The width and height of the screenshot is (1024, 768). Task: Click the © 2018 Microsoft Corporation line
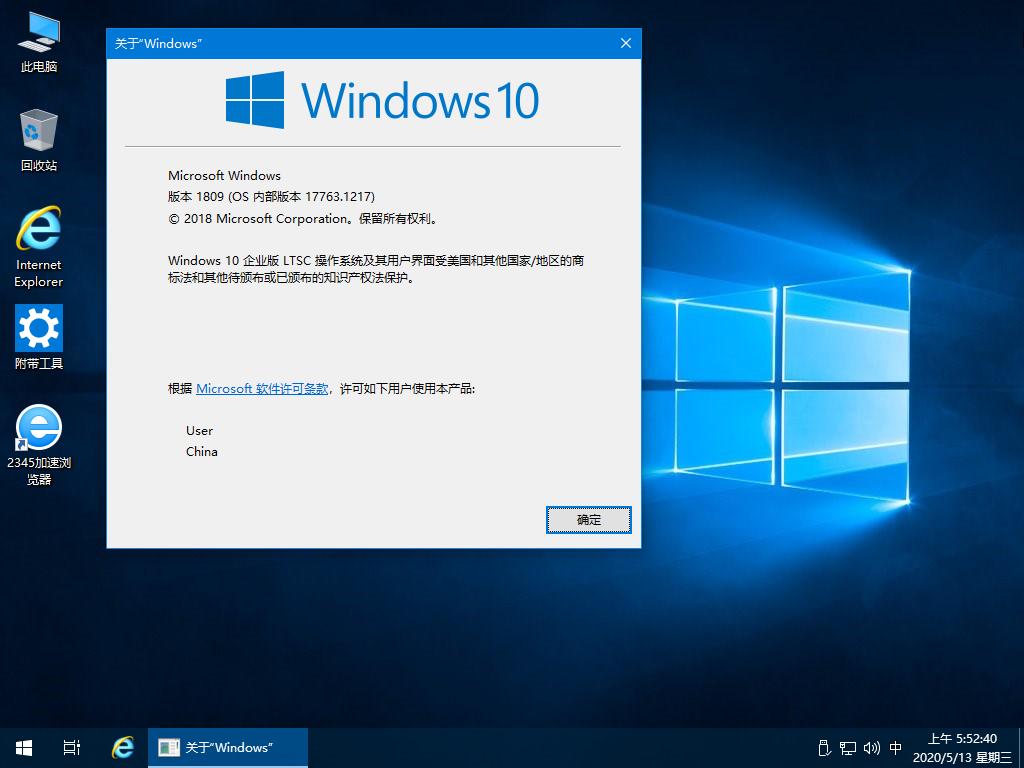pyautogui.click(x=302, y=219)
